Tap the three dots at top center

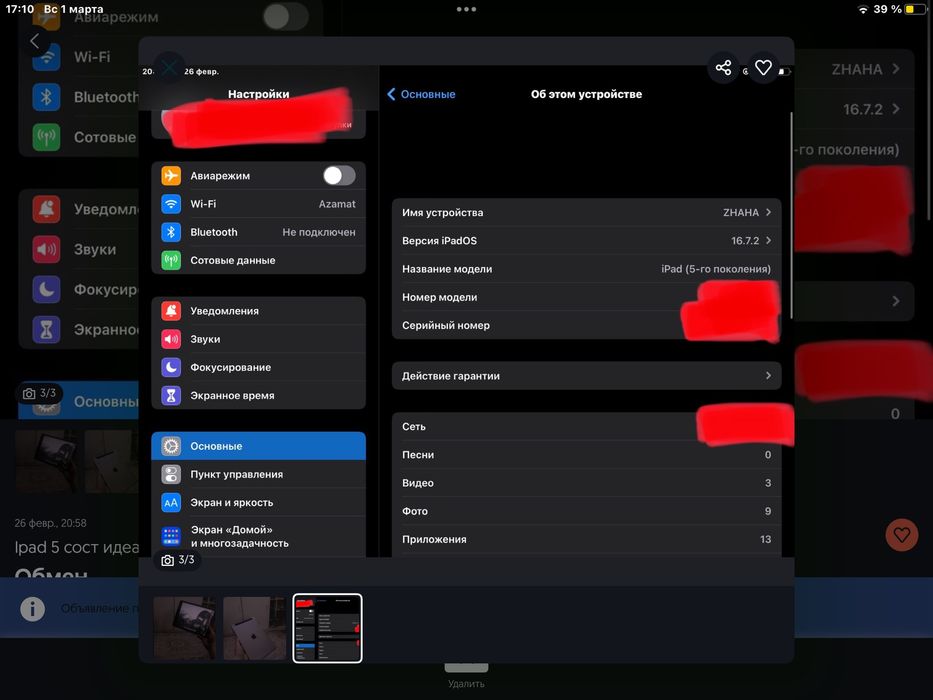466,9
